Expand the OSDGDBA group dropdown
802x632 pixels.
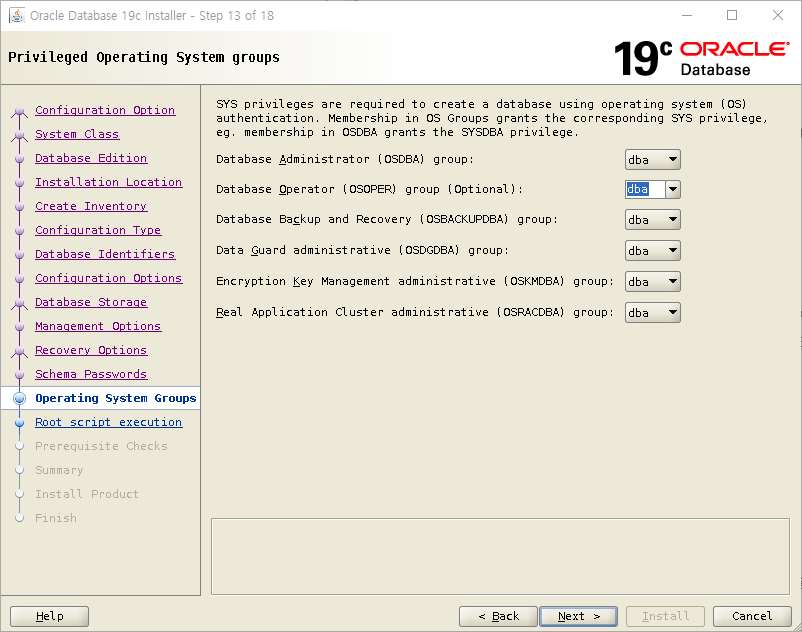tap(653, 251)
